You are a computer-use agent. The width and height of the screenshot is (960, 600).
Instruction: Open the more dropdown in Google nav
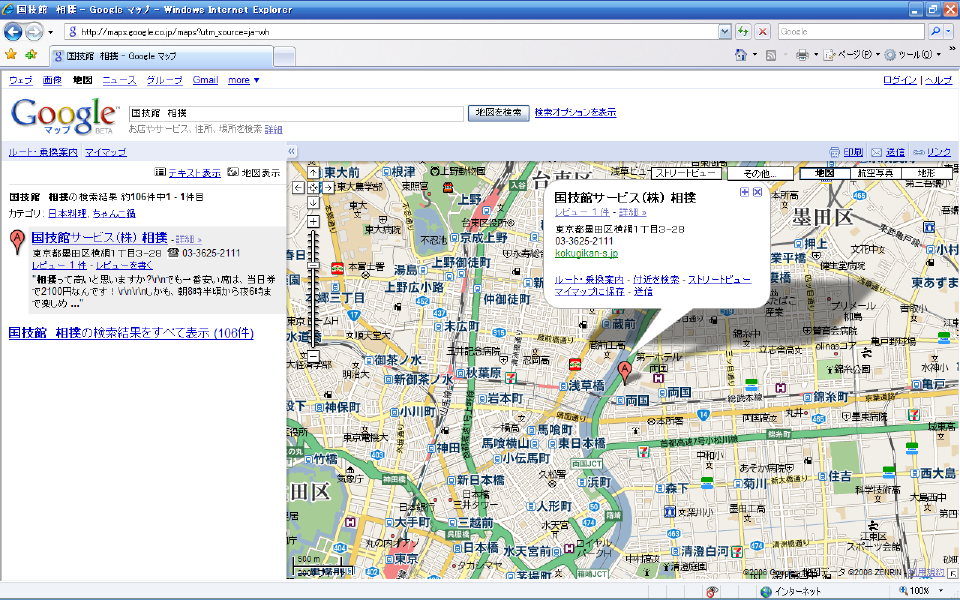244,80
